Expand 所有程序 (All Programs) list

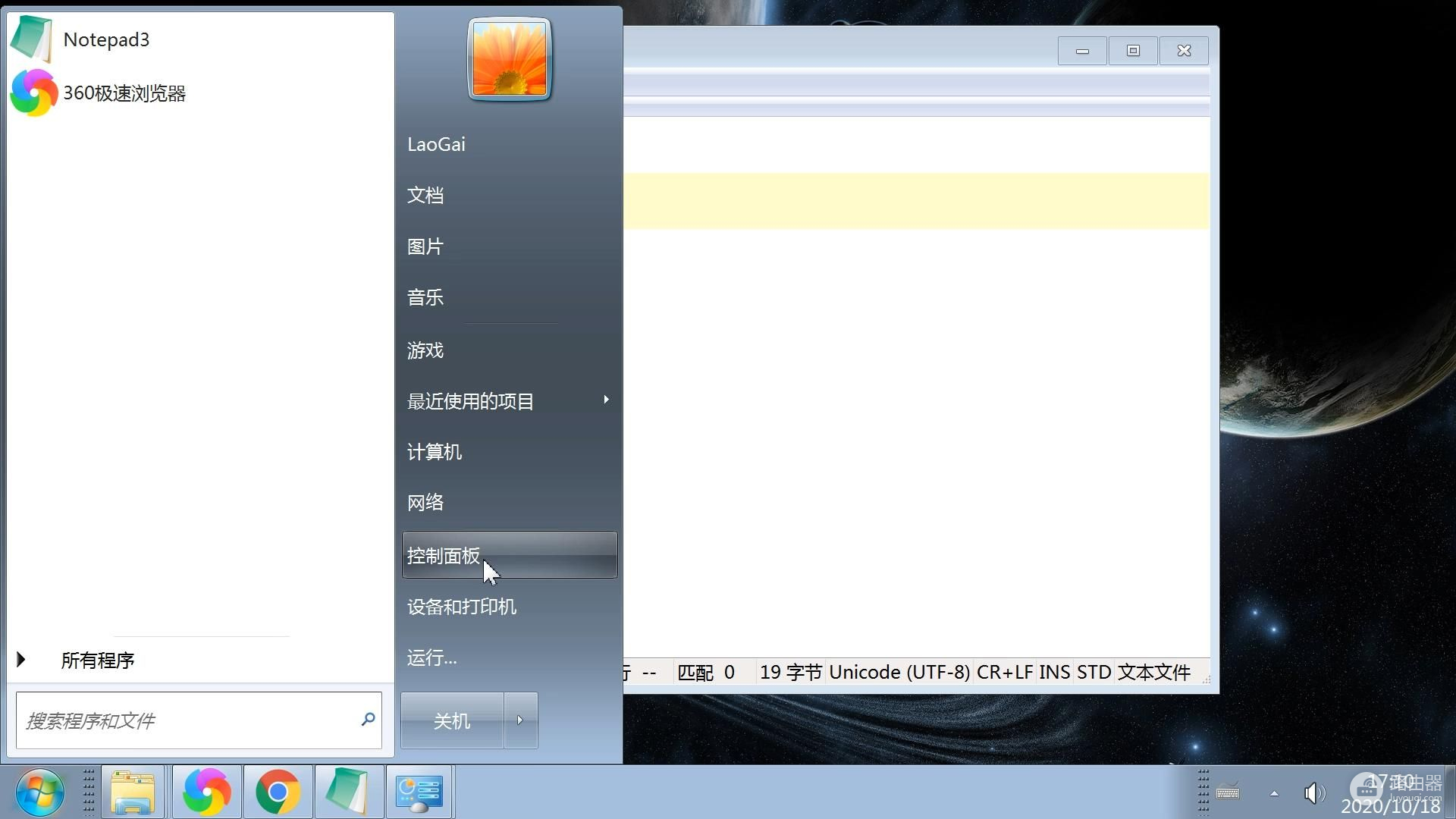pos(97,660)
